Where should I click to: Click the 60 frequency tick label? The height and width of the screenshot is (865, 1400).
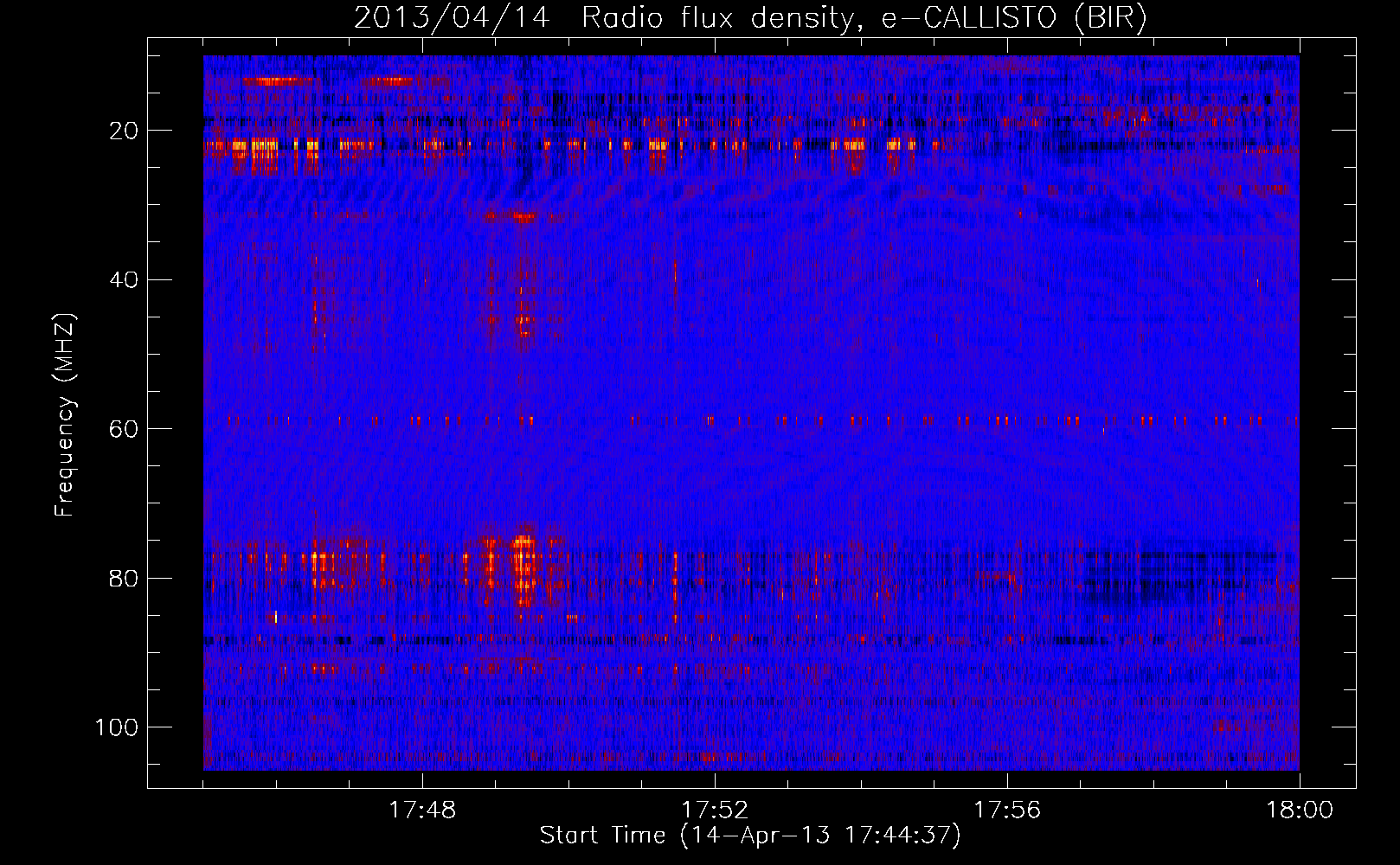[x=125, y=429]
